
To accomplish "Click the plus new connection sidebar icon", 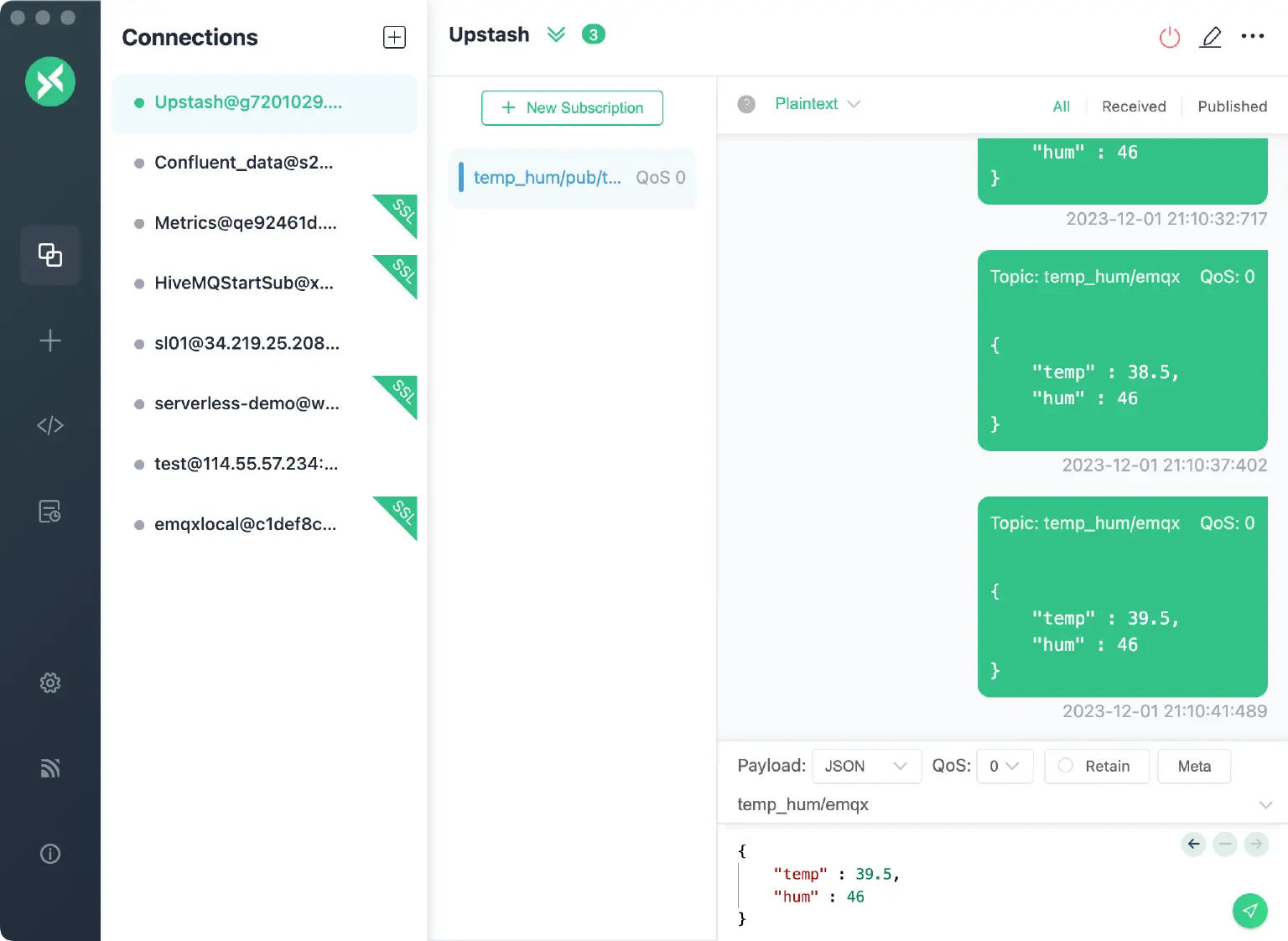I will pyautogui.click(x=50, y=341).
